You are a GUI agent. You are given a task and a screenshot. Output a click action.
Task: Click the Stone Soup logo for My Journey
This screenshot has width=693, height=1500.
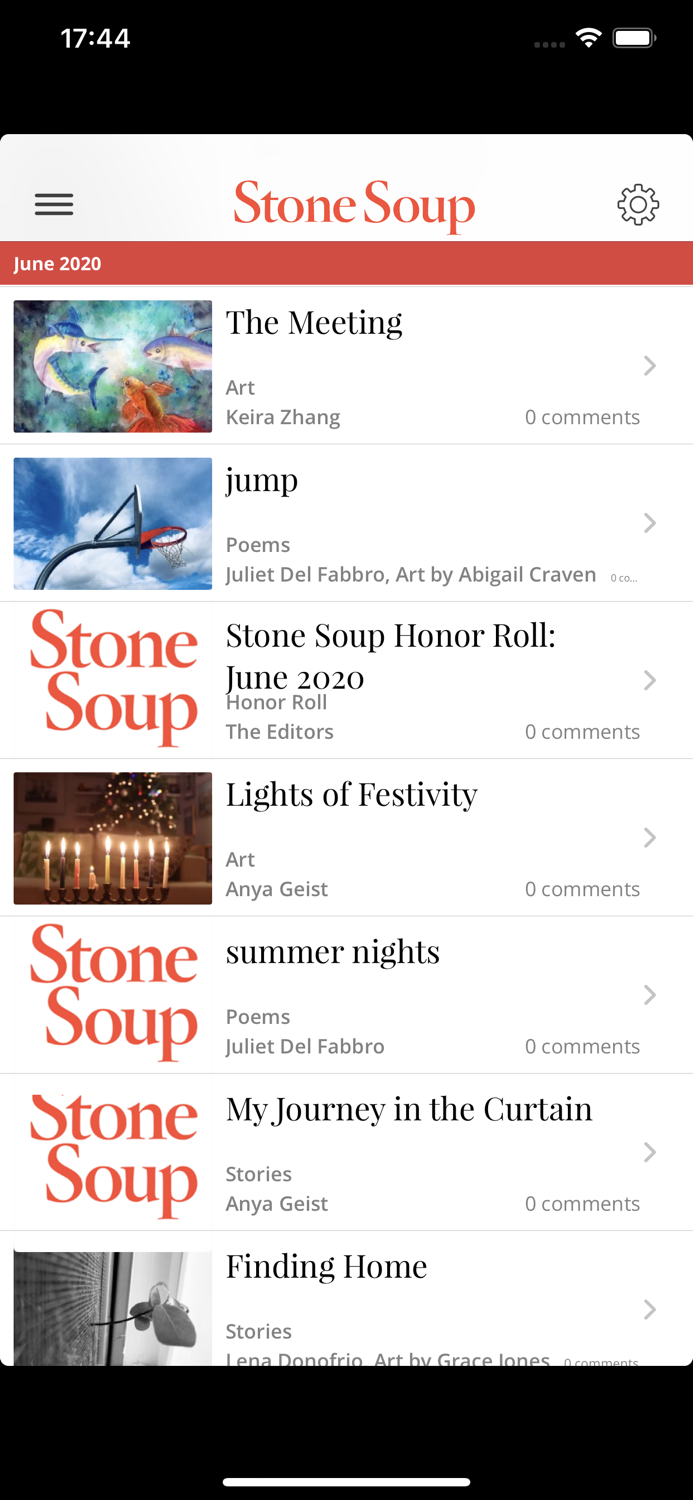click(x=112, y=1152)
